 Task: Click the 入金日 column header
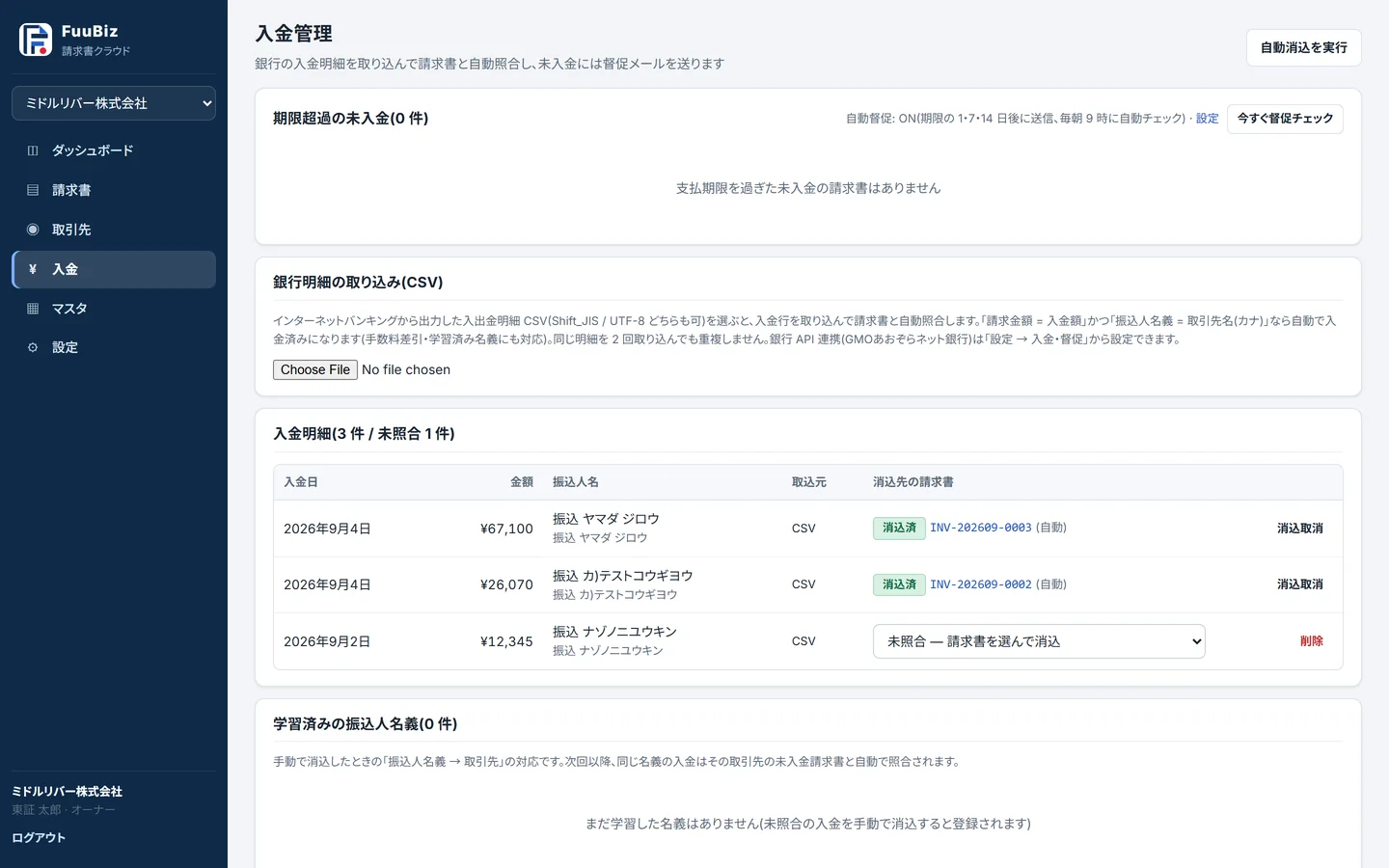tap(301, 482)
